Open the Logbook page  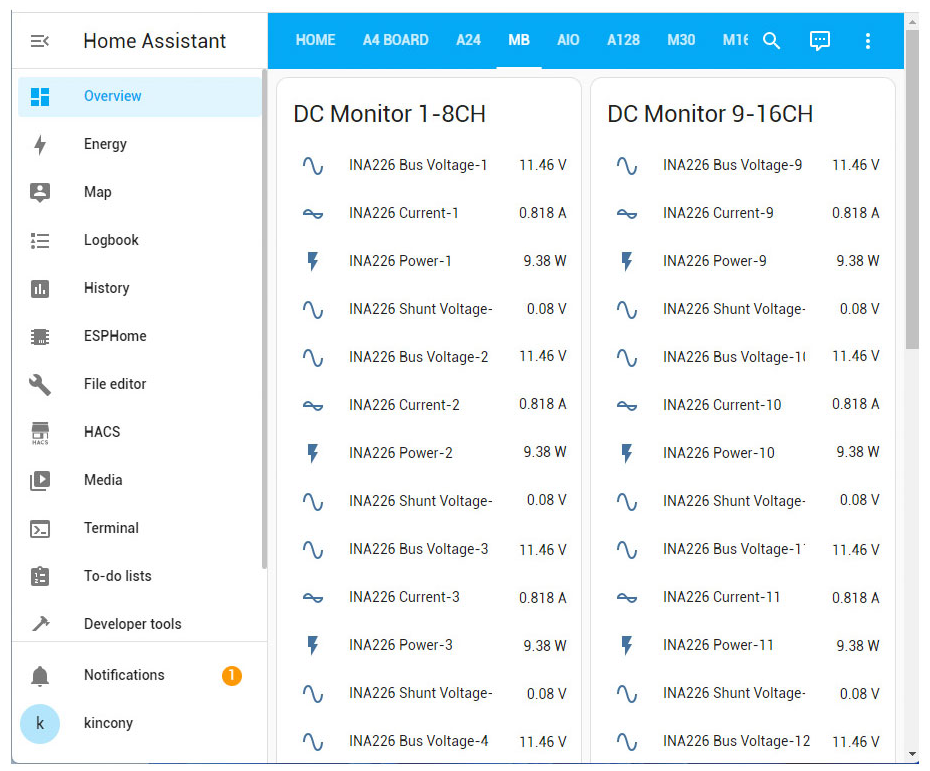[x=111, y=240]
